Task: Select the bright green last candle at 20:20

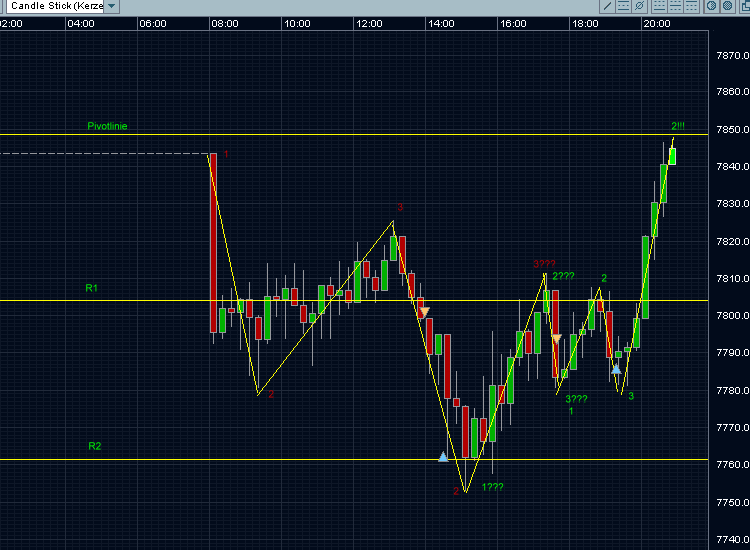Action: coord(673,156)
